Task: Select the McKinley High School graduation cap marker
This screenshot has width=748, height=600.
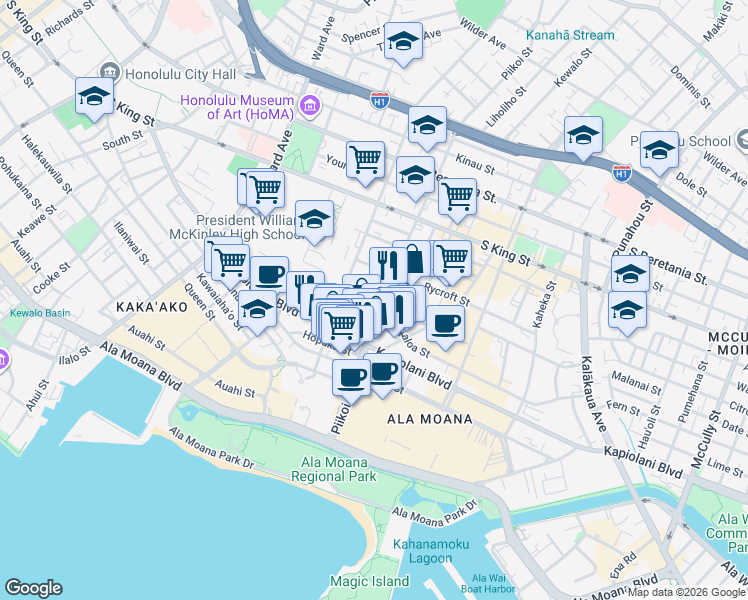Action: coord(314,220)
